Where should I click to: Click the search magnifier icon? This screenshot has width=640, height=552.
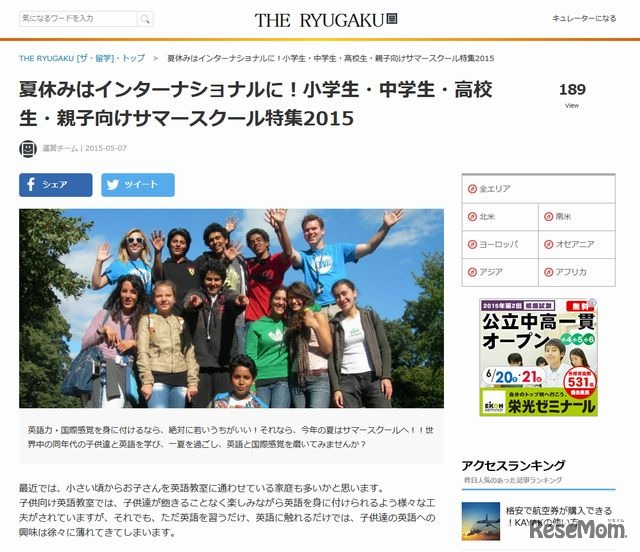(x=145, y=19)
